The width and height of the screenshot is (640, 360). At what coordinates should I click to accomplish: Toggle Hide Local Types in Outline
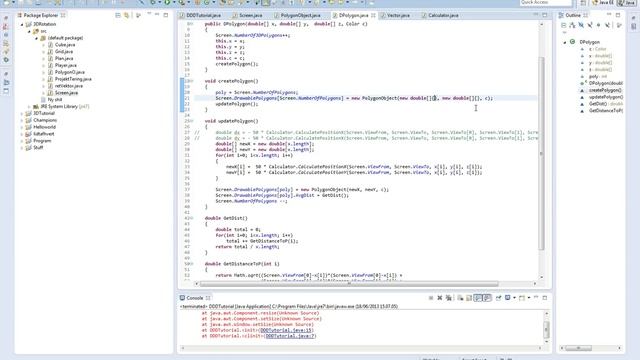607,25
